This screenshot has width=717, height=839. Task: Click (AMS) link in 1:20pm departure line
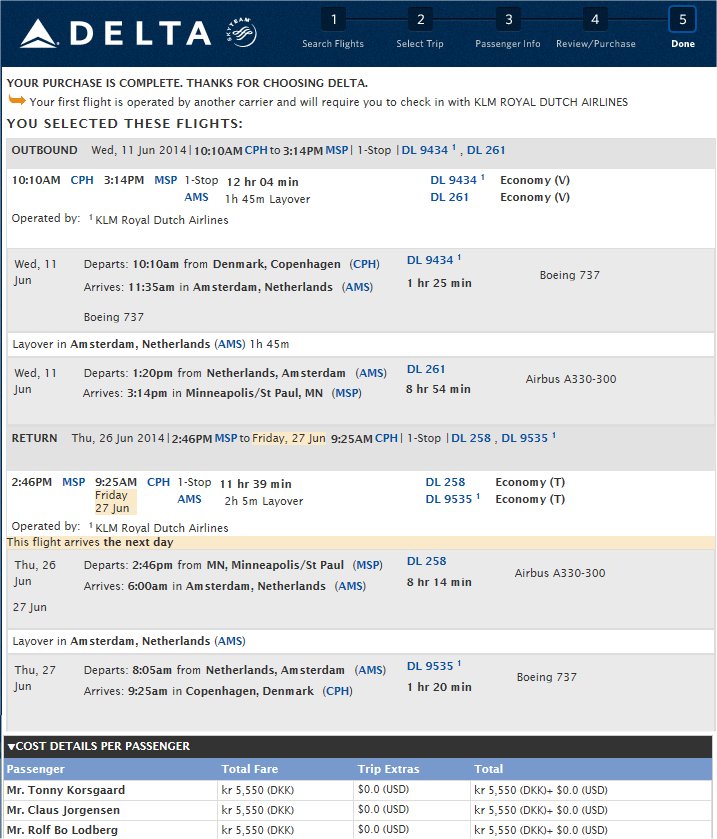(x=371, y=373)
